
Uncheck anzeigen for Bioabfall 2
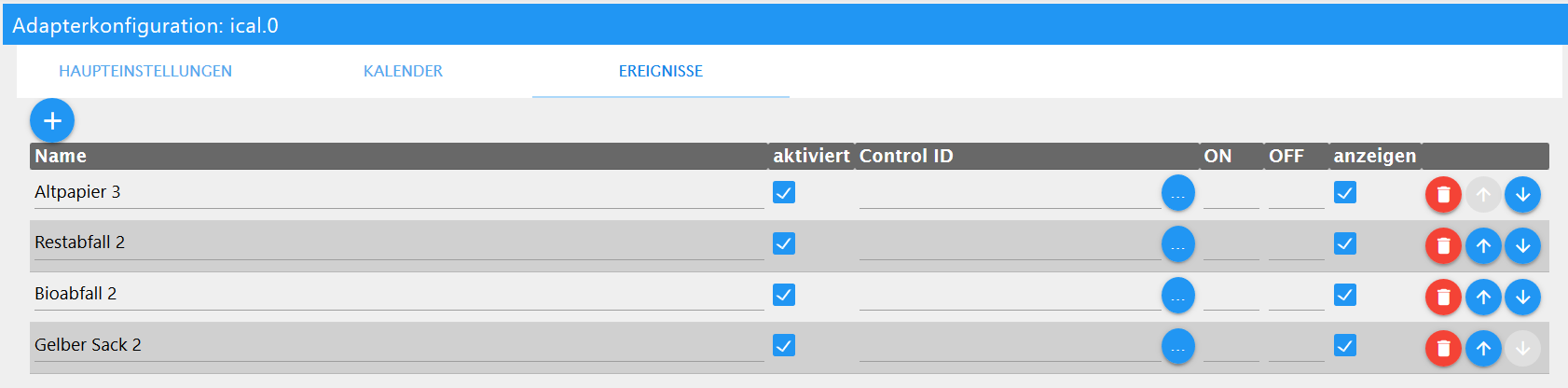pyautogui.click(x=1345, y=295)
